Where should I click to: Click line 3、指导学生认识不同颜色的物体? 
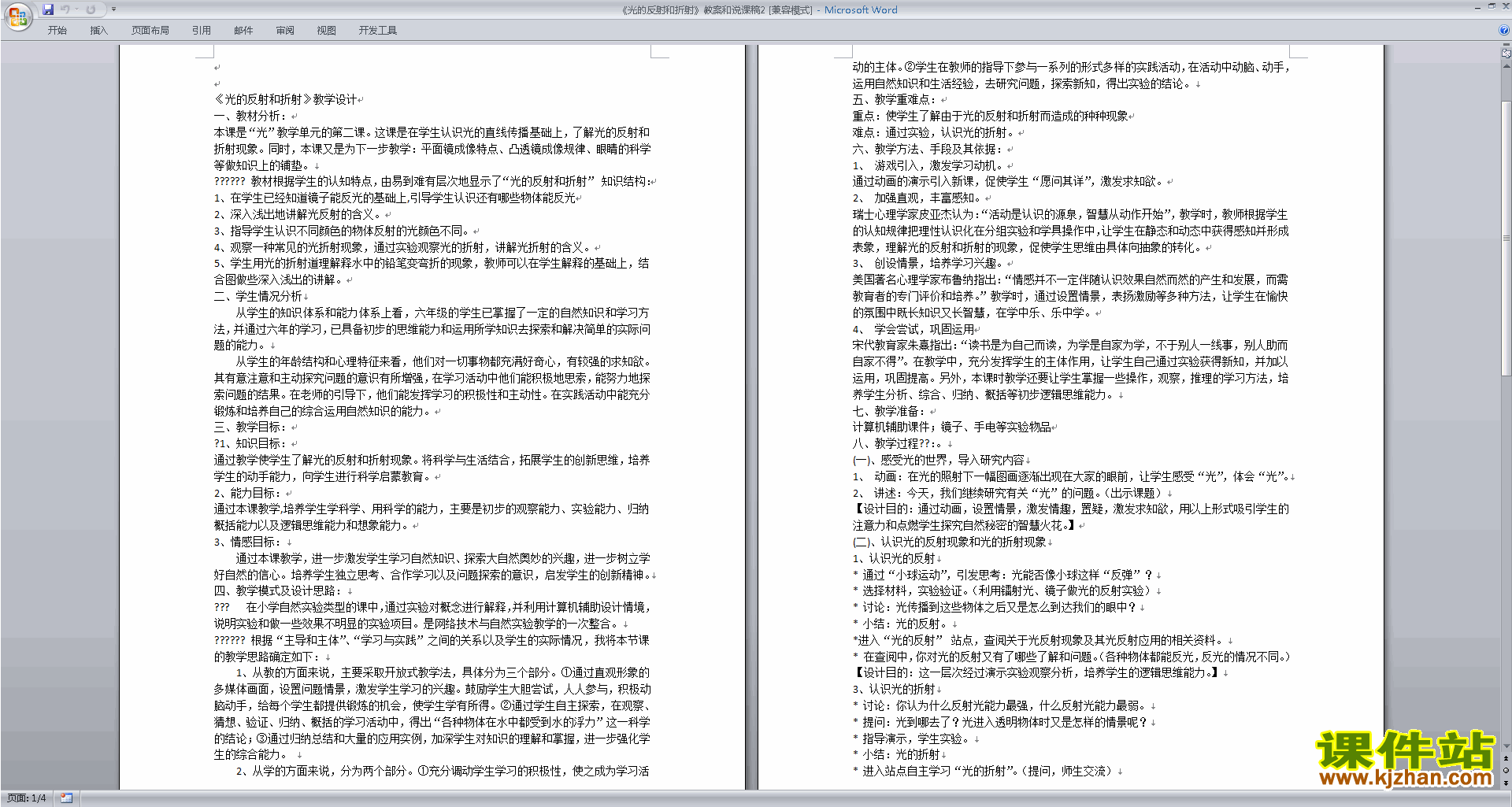coord(342,231)
